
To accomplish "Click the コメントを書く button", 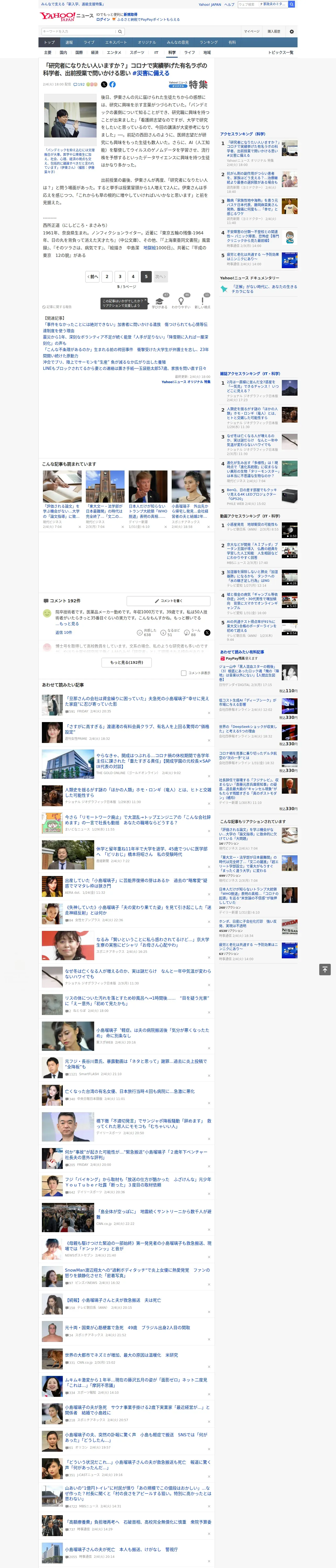I will coord(169,601).
